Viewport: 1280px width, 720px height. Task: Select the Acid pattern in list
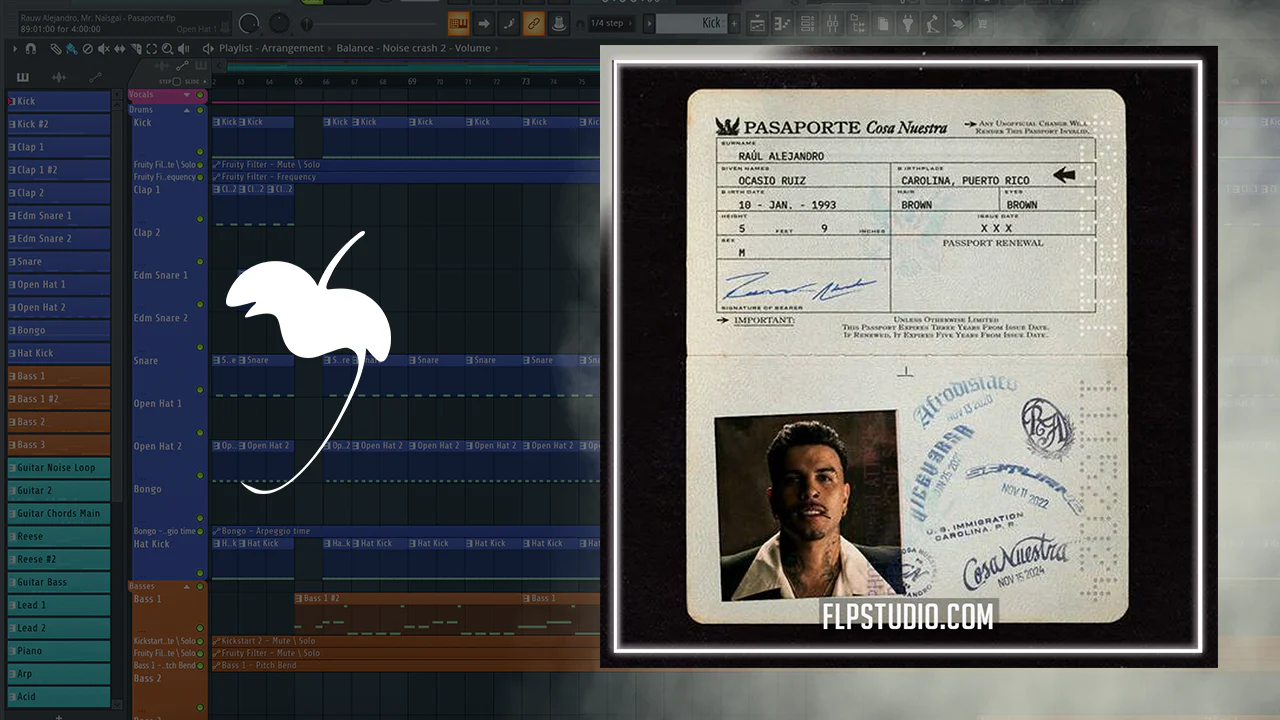point(59,697)
